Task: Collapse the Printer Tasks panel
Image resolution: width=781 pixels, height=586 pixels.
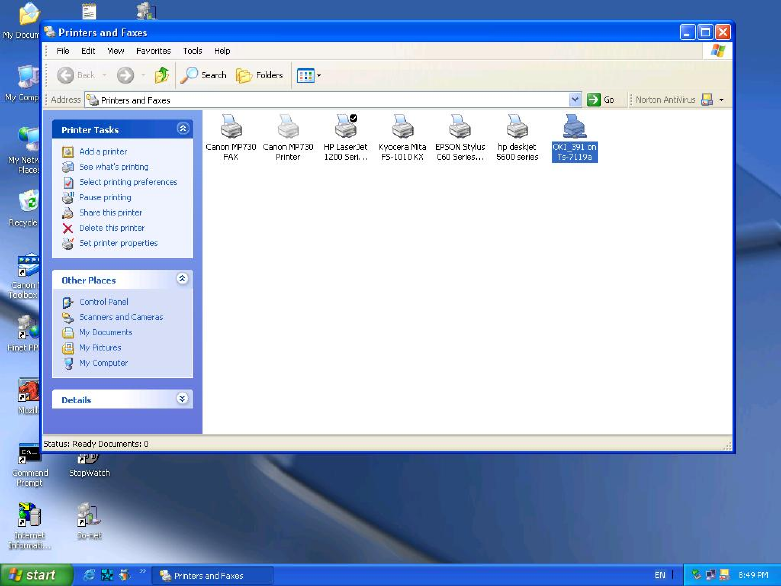Action: coord(183,129)
